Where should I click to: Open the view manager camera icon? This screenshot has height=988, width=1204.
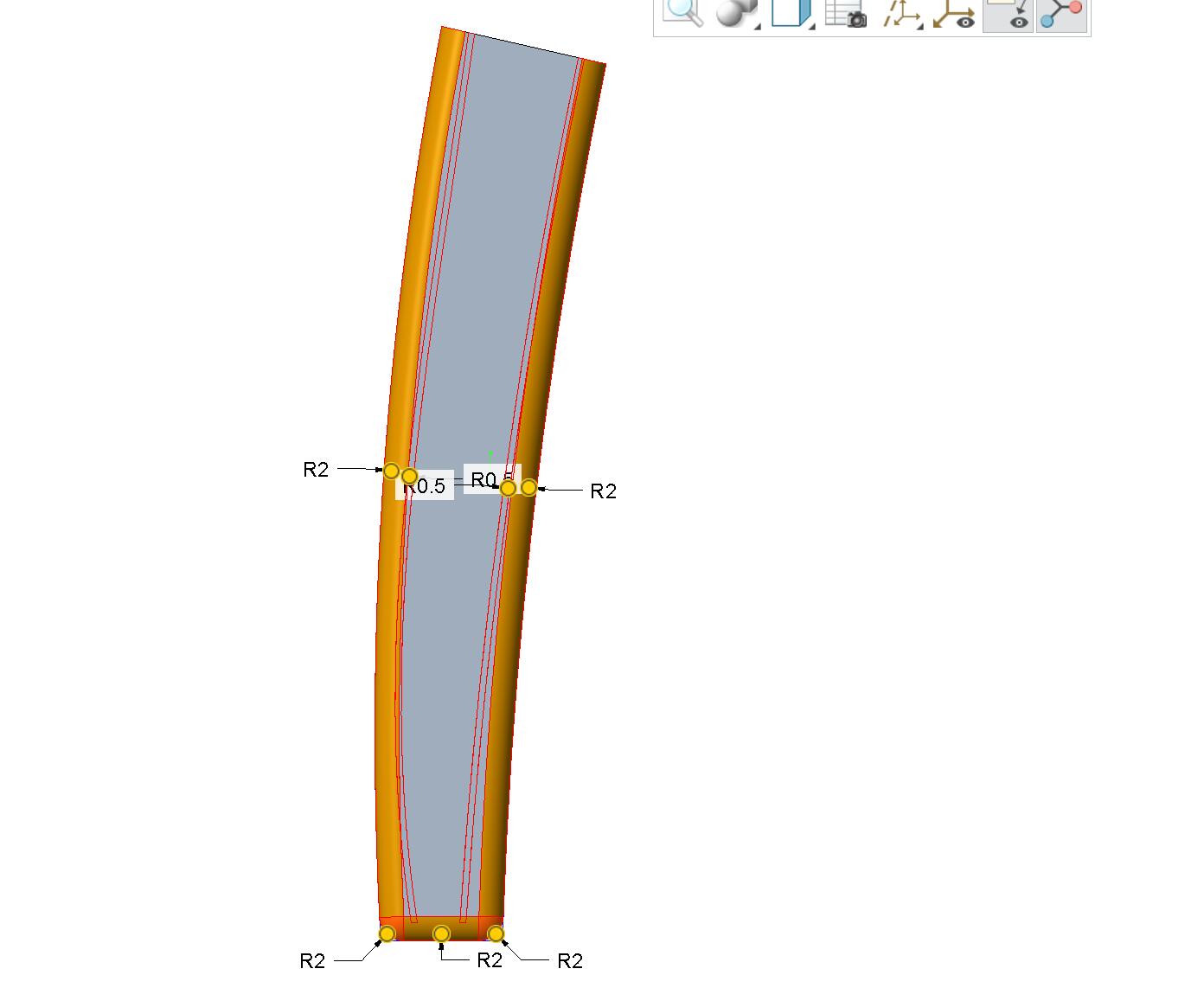tap(846, 14)
